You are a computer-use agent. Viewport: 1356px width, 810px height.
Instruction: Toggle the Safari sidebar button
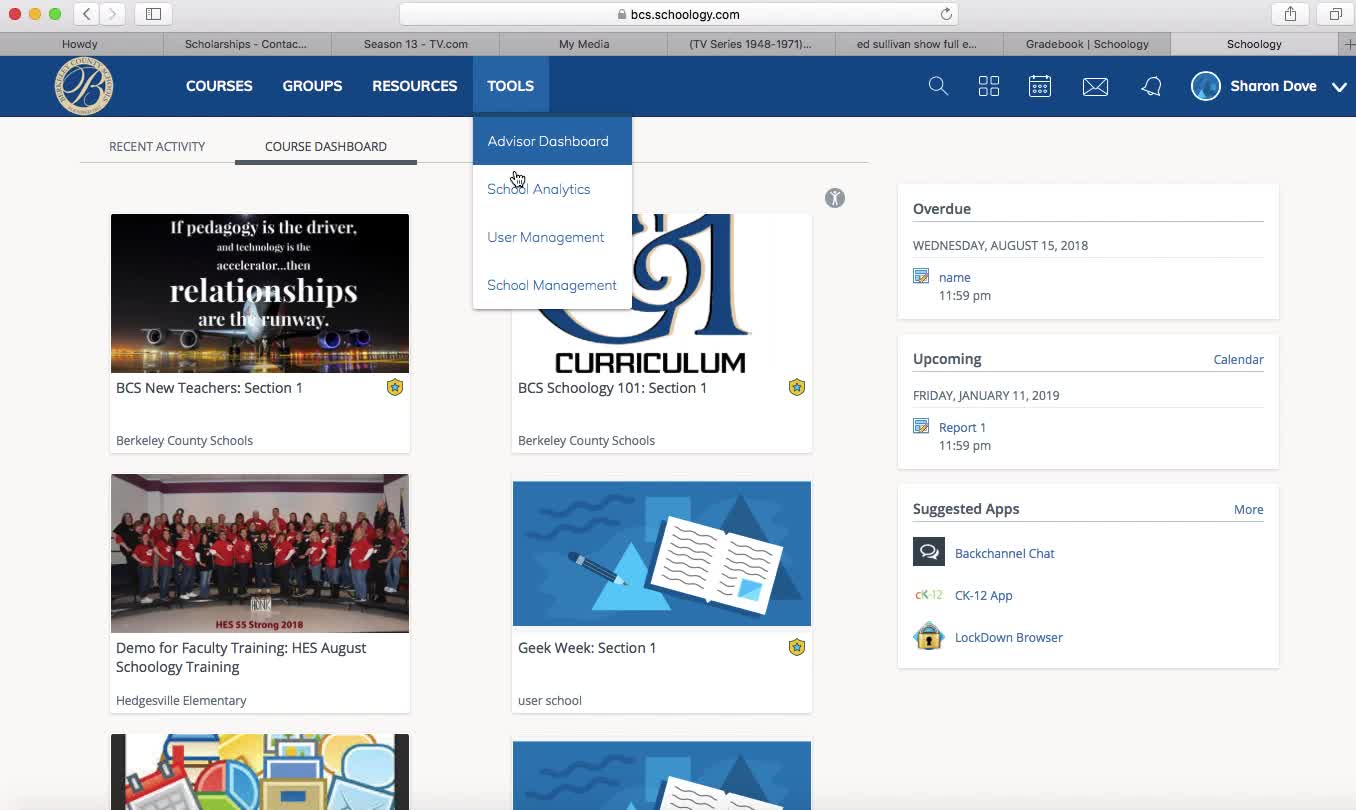tap(153, 14)
